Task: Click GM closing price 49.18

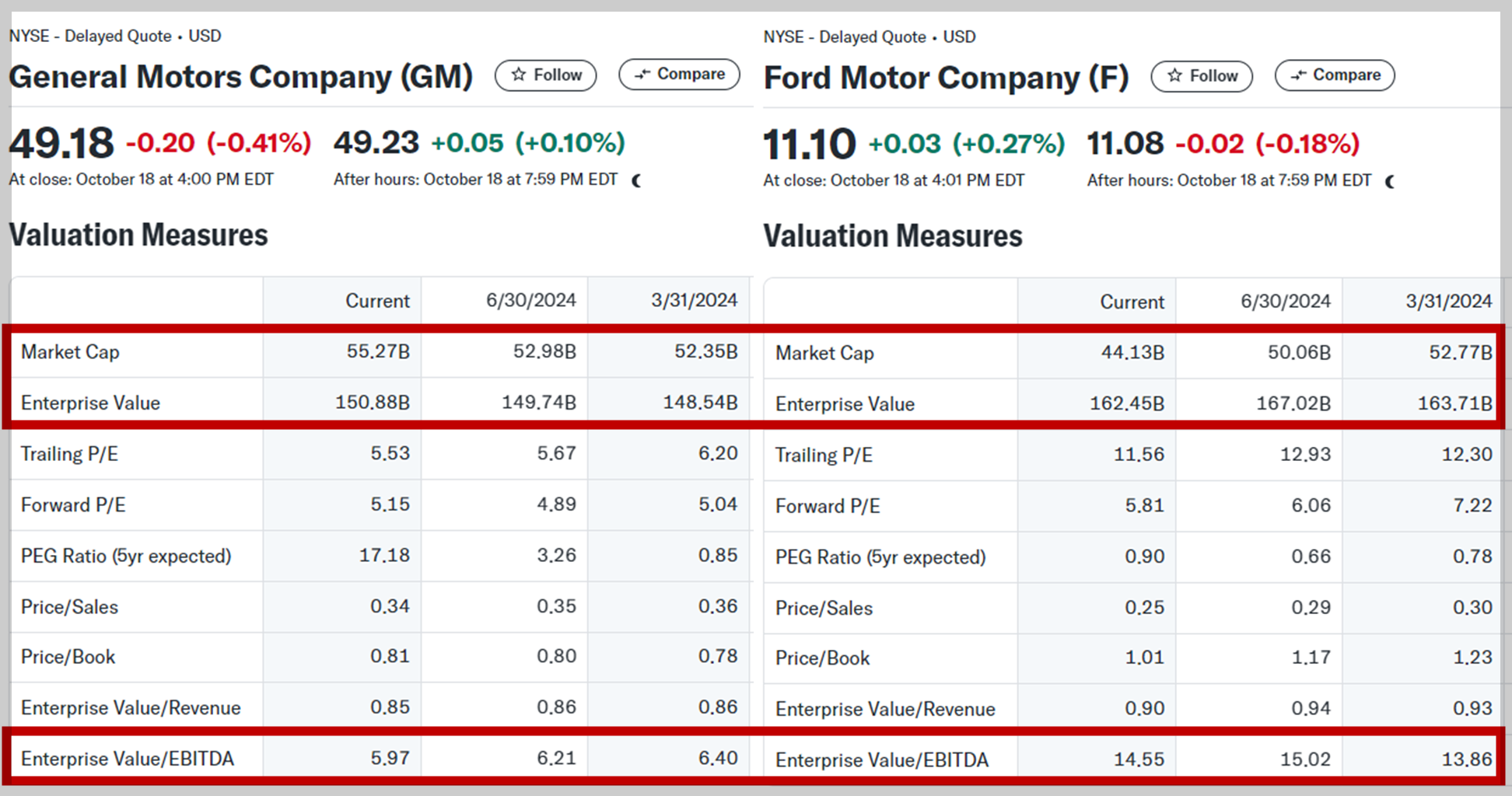Action: coord(61,143)
